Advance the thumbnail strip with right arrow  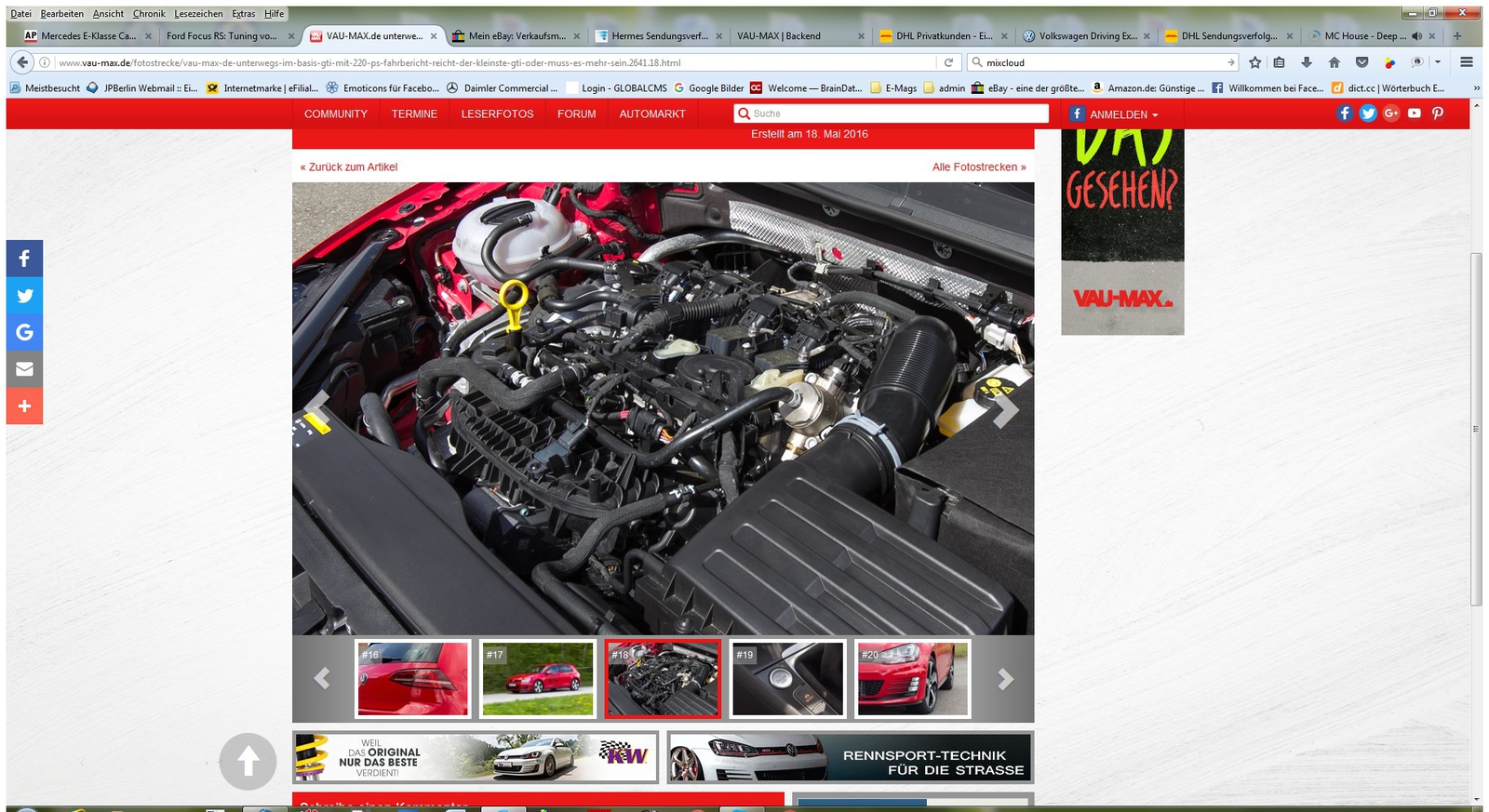click(1004, 679)
